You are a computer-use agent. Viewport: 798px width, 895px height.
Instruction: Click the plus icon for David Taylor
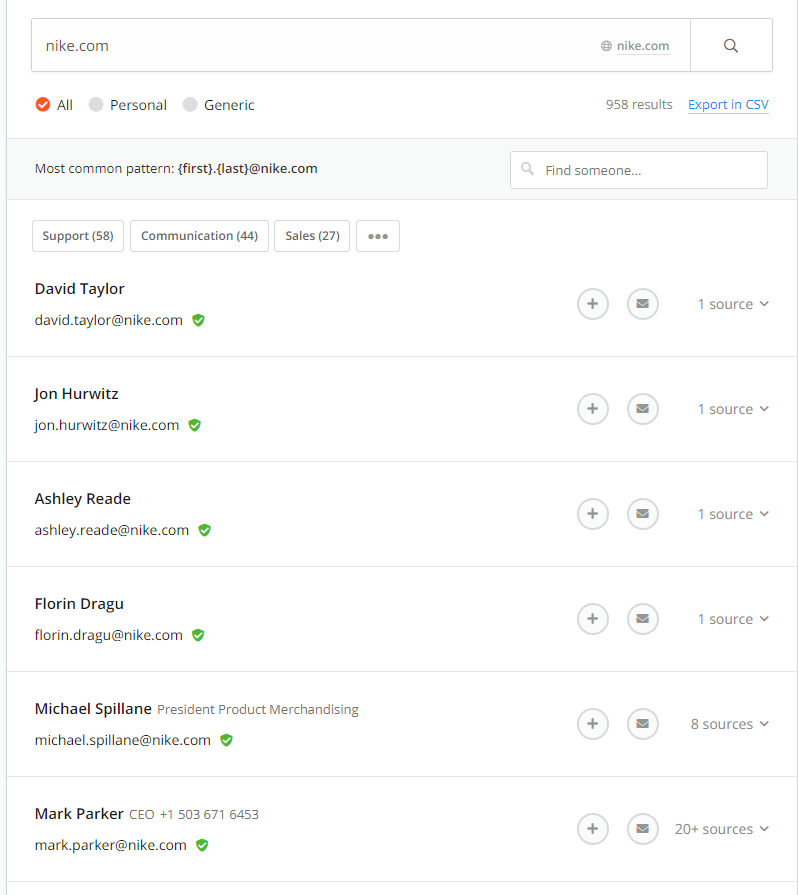(593, 304)
